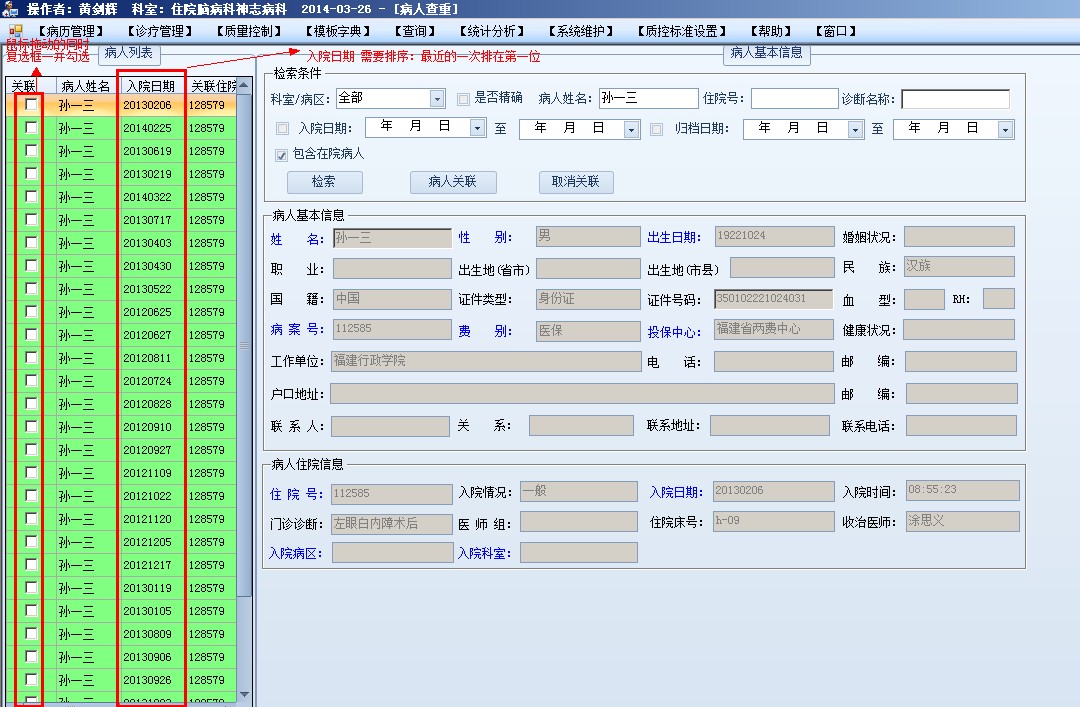Click the 住院床号 field h-09
This screenshot has width=1080, height=707.
(773, 521)
